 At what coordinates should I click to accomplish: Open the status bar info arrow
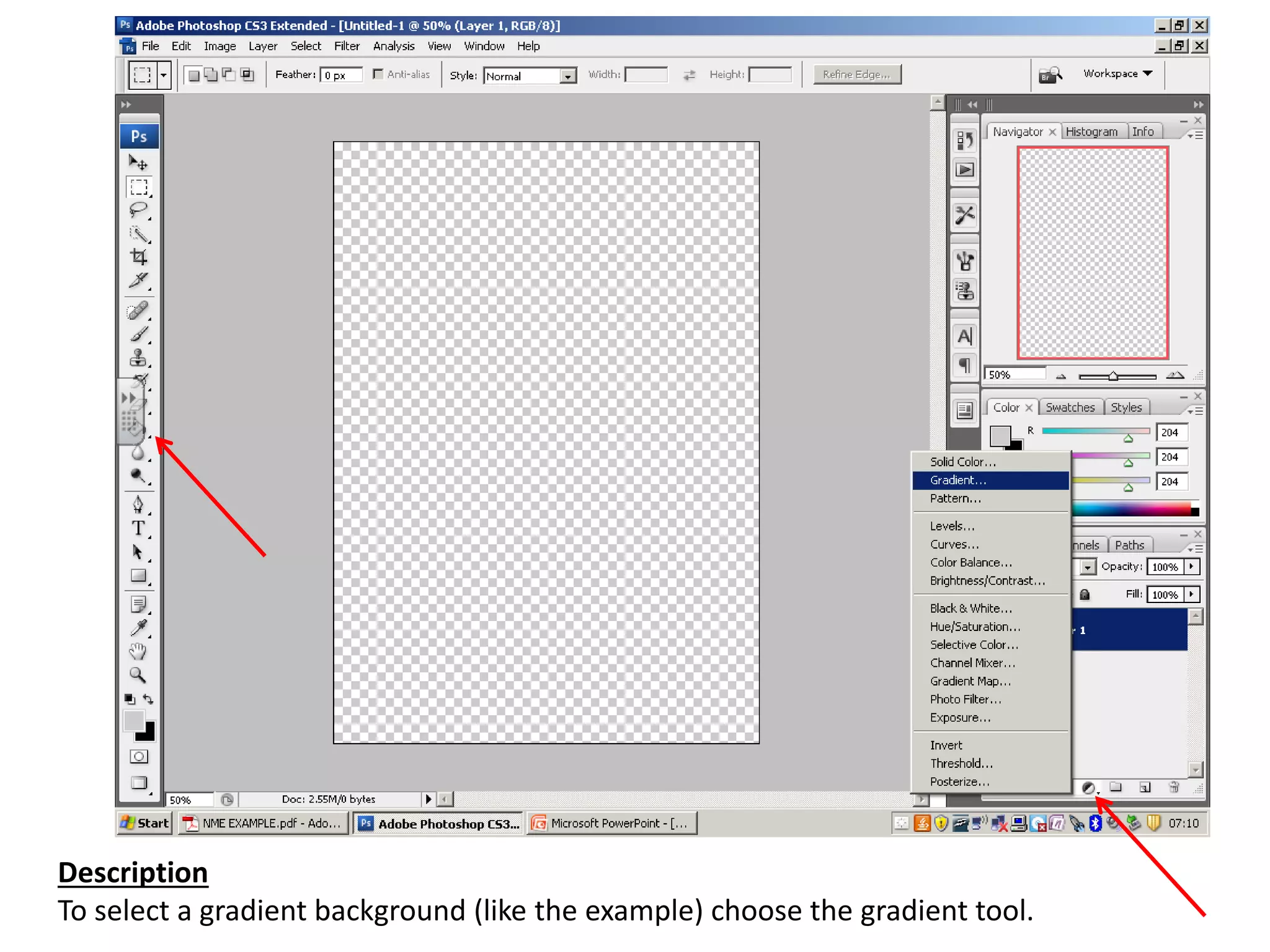(428, 800)
